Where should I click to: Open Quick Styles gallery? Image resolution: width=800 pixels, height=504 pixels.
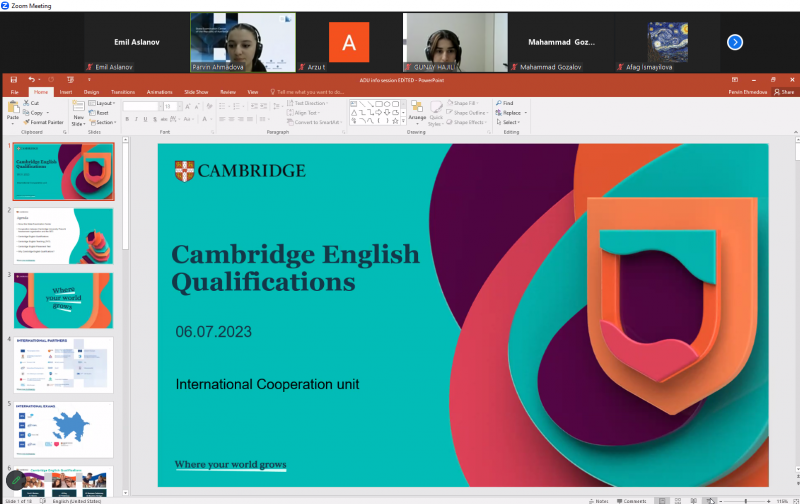point(435,113)
